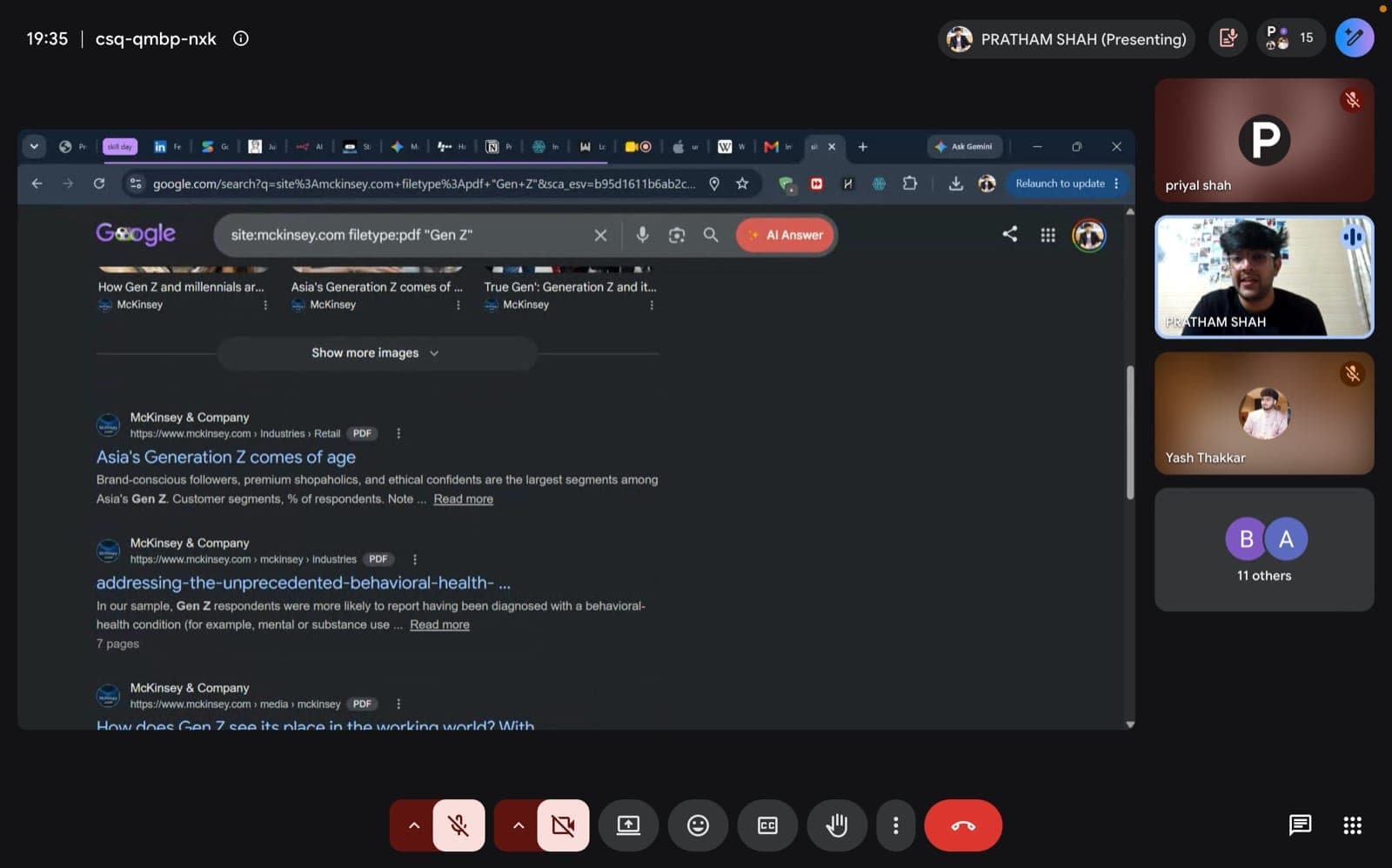The height and width of the screenshot is (868, 1392).
Task: Switch to the Wikipedia browser tab
Action: pos(731,147)
